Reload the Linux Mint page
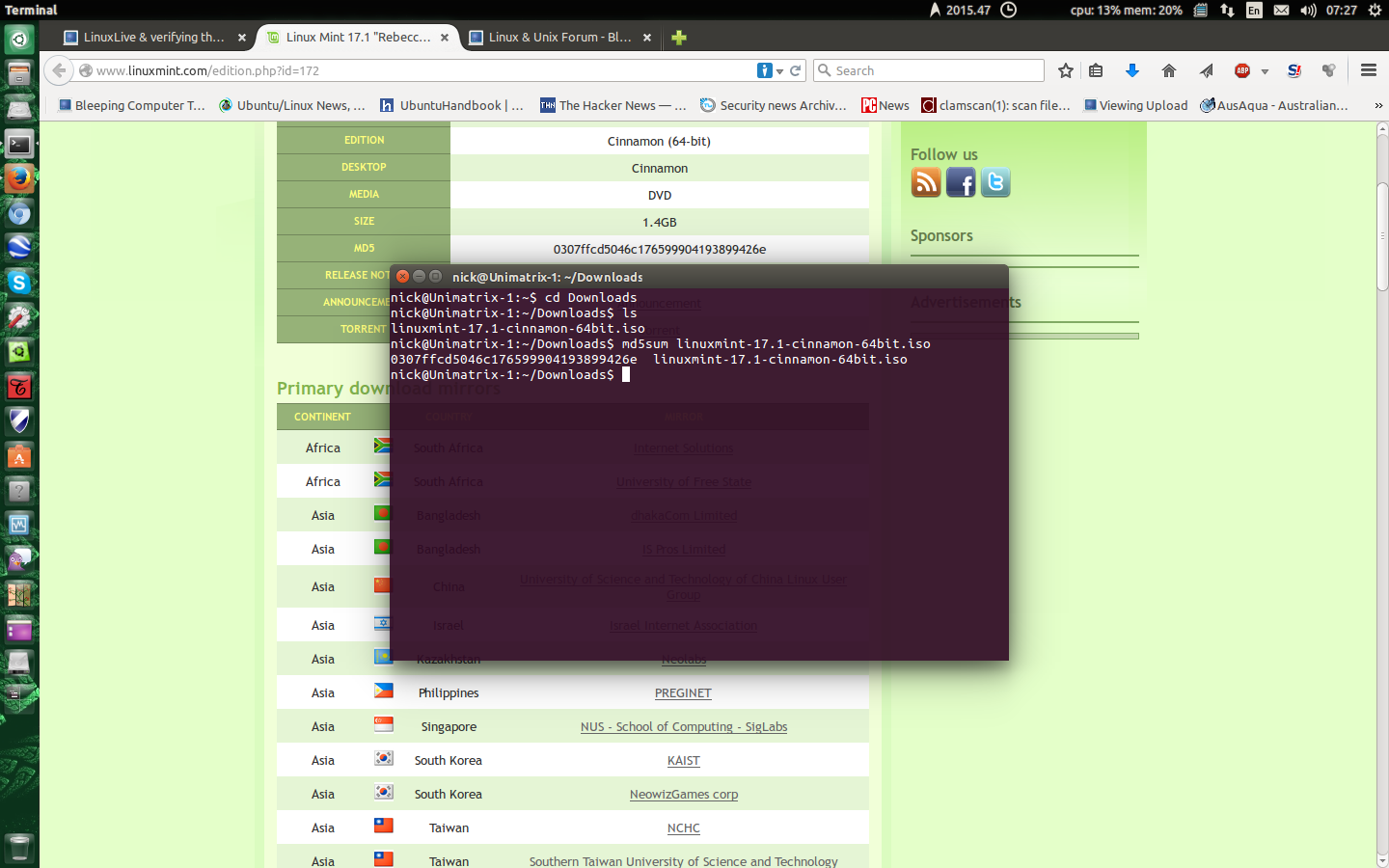Image resolution: width=1389 pixels, height=868 pixels. pyautogui.click(x=796, y=70)
